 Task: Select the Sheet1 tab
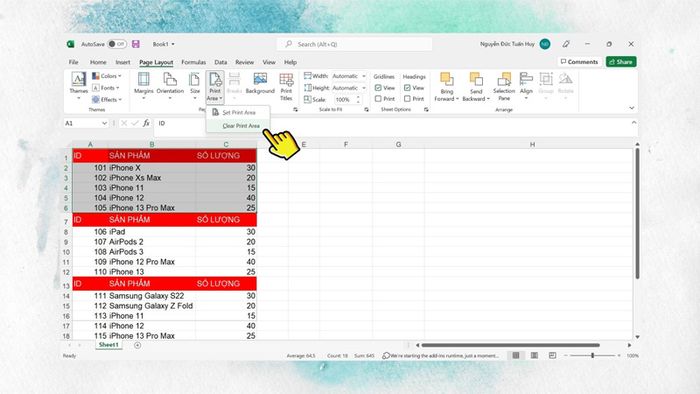[x=108, y=345]
